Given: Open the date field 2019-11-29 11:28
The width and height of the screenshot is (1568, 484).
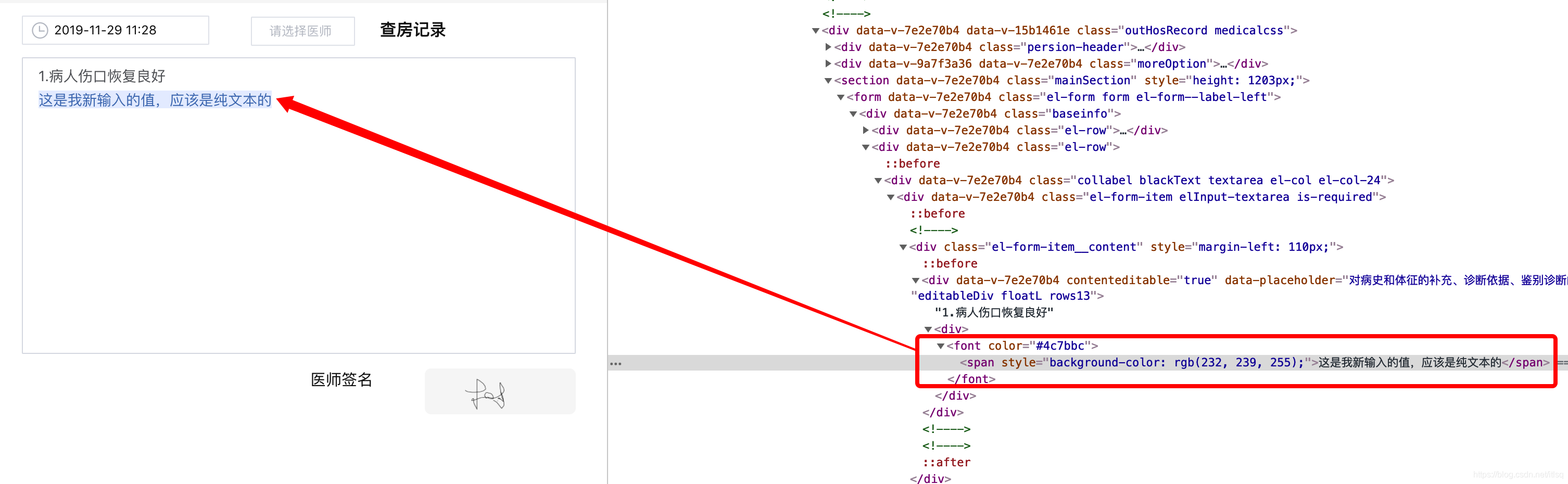Looking at the screenshot, I should click(x=116, y=30).
